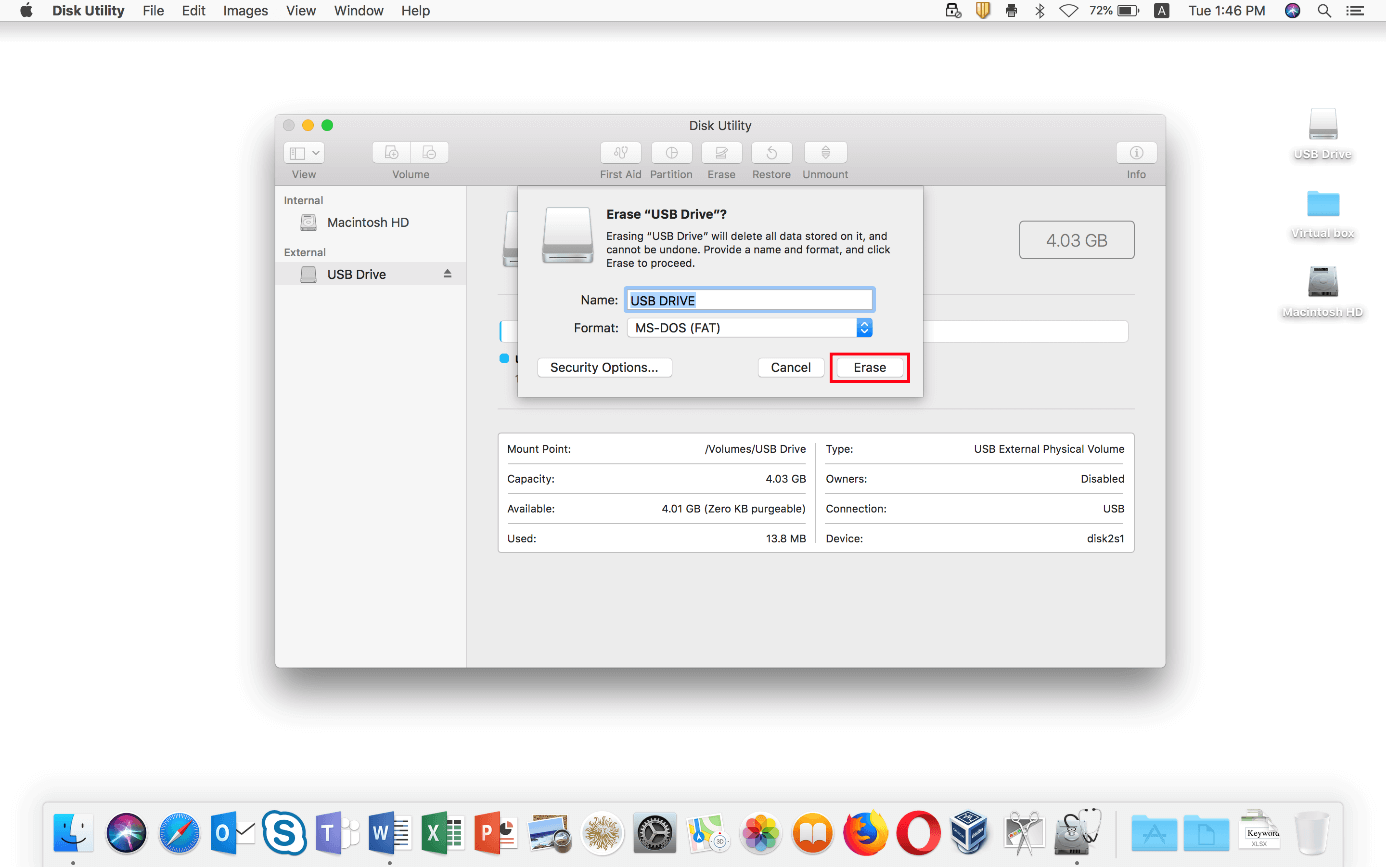Image resolution: width=1386 pixels, height=867 pixels.
Task: Open Security Options
Action: 604,368
